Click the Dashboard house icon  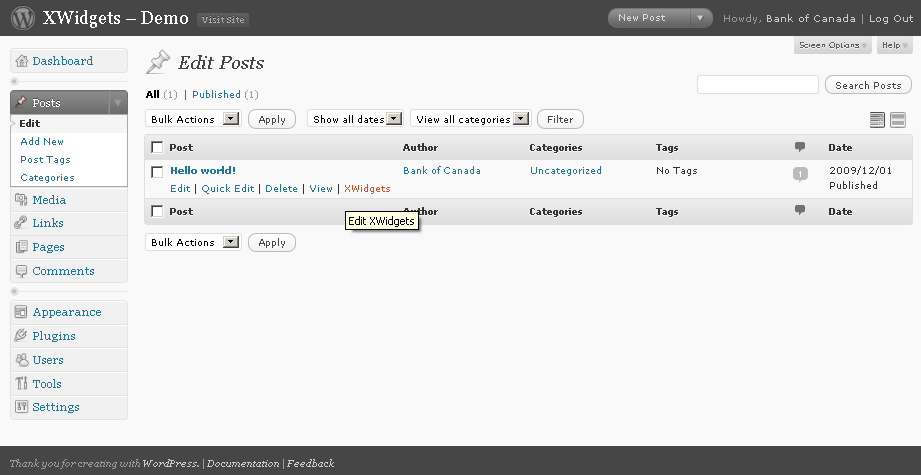coord(22,61)
